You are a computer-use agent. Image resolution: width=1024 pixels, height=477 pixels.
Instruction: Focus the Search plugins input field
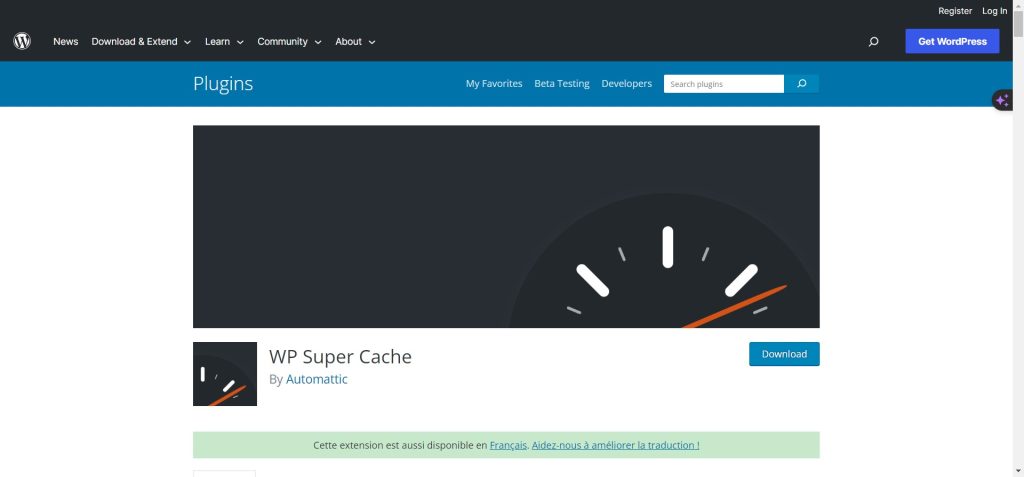click(724, 84)
